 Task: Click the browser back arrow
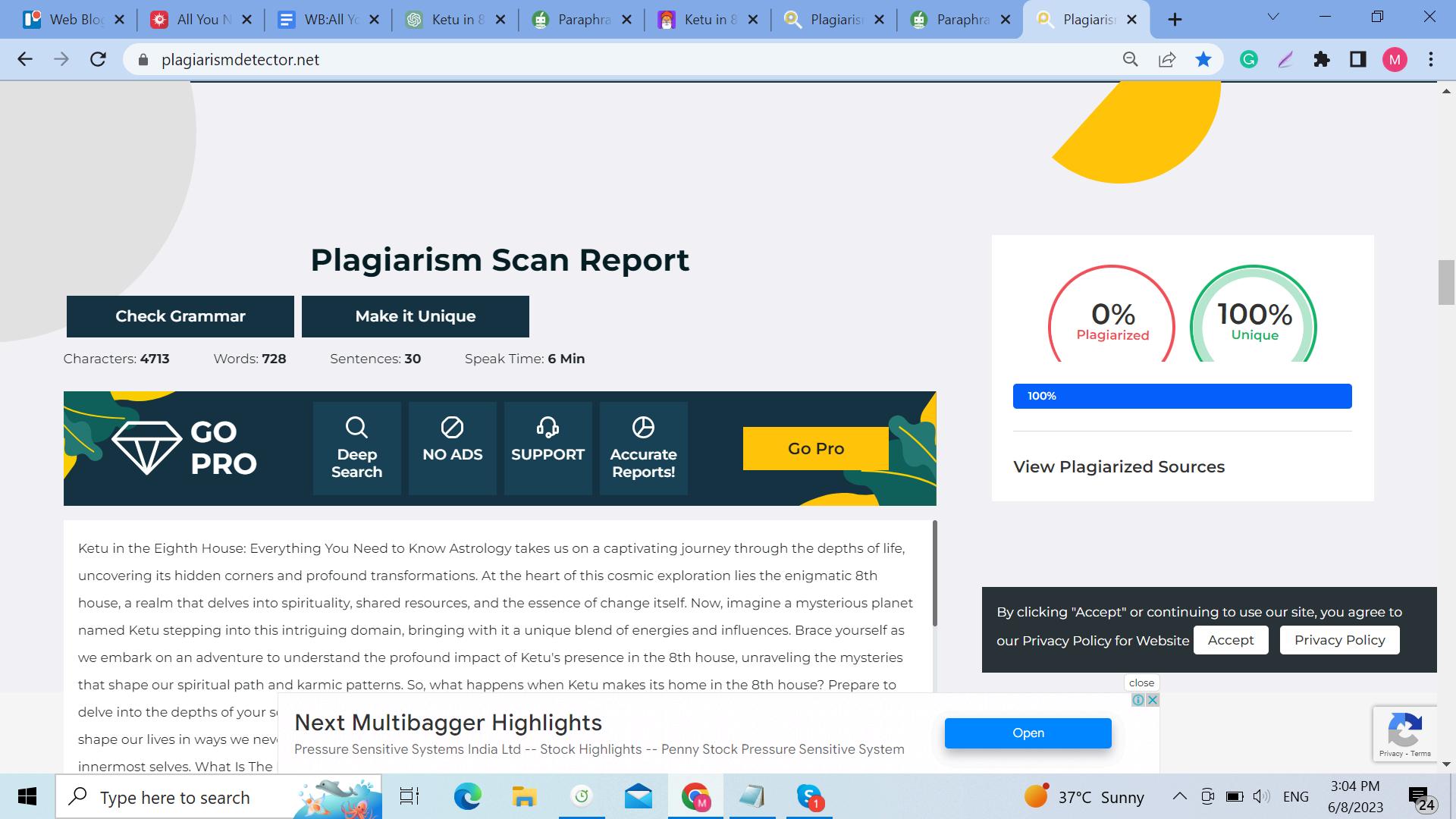(x=25, y=59)
